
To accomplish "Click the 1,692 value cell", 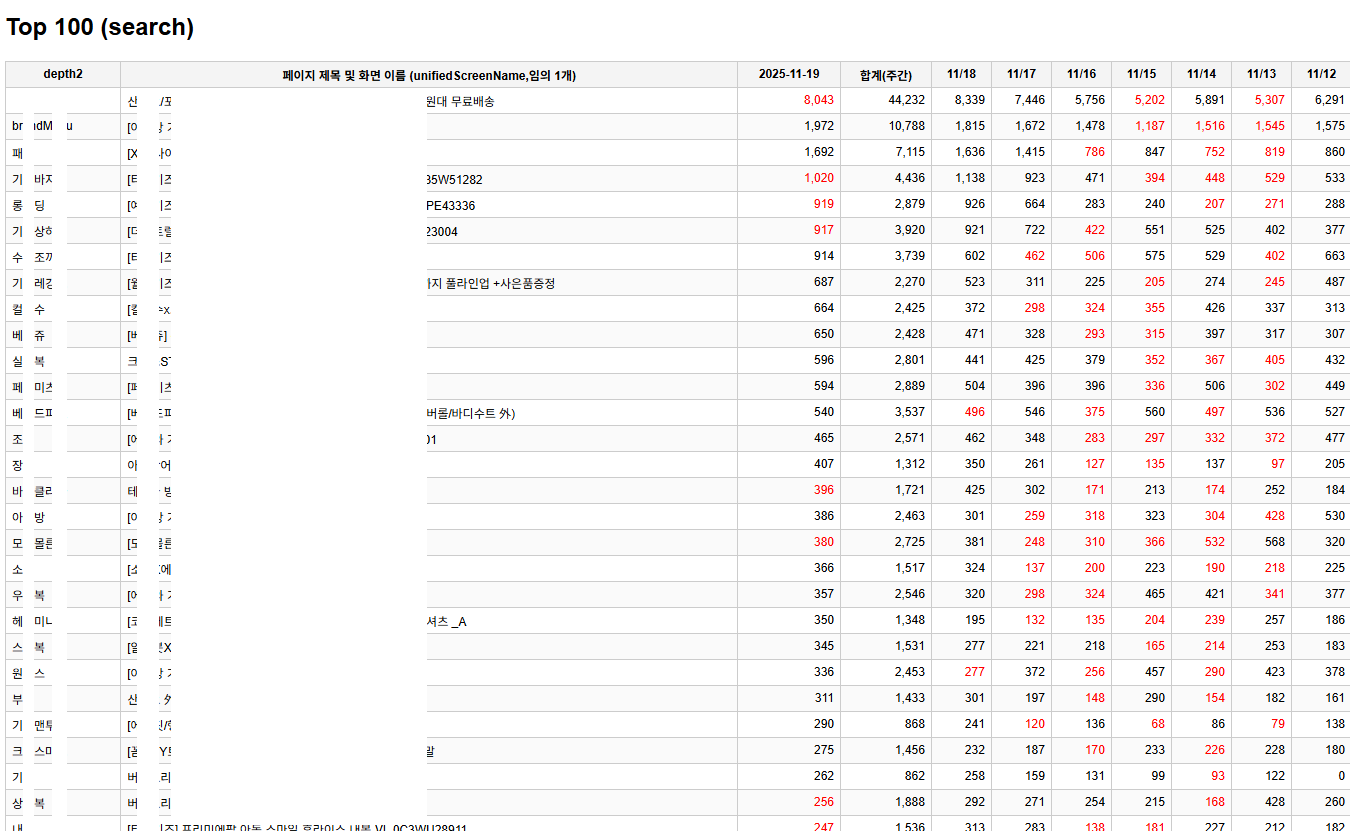I will 789,153.
